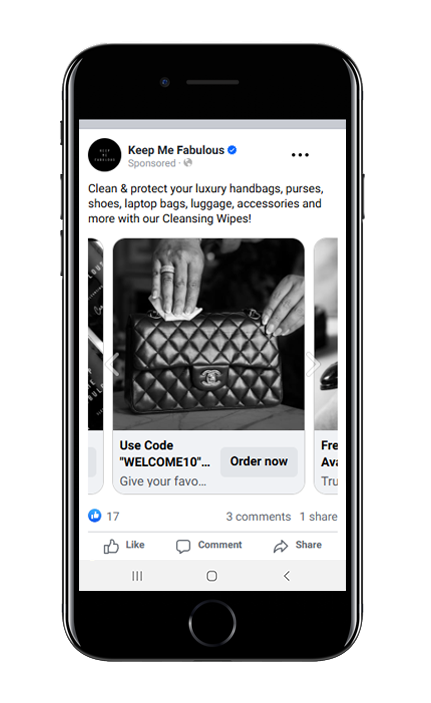Click the globe public audience icon

pyautogui.click(x=188, y=163)
